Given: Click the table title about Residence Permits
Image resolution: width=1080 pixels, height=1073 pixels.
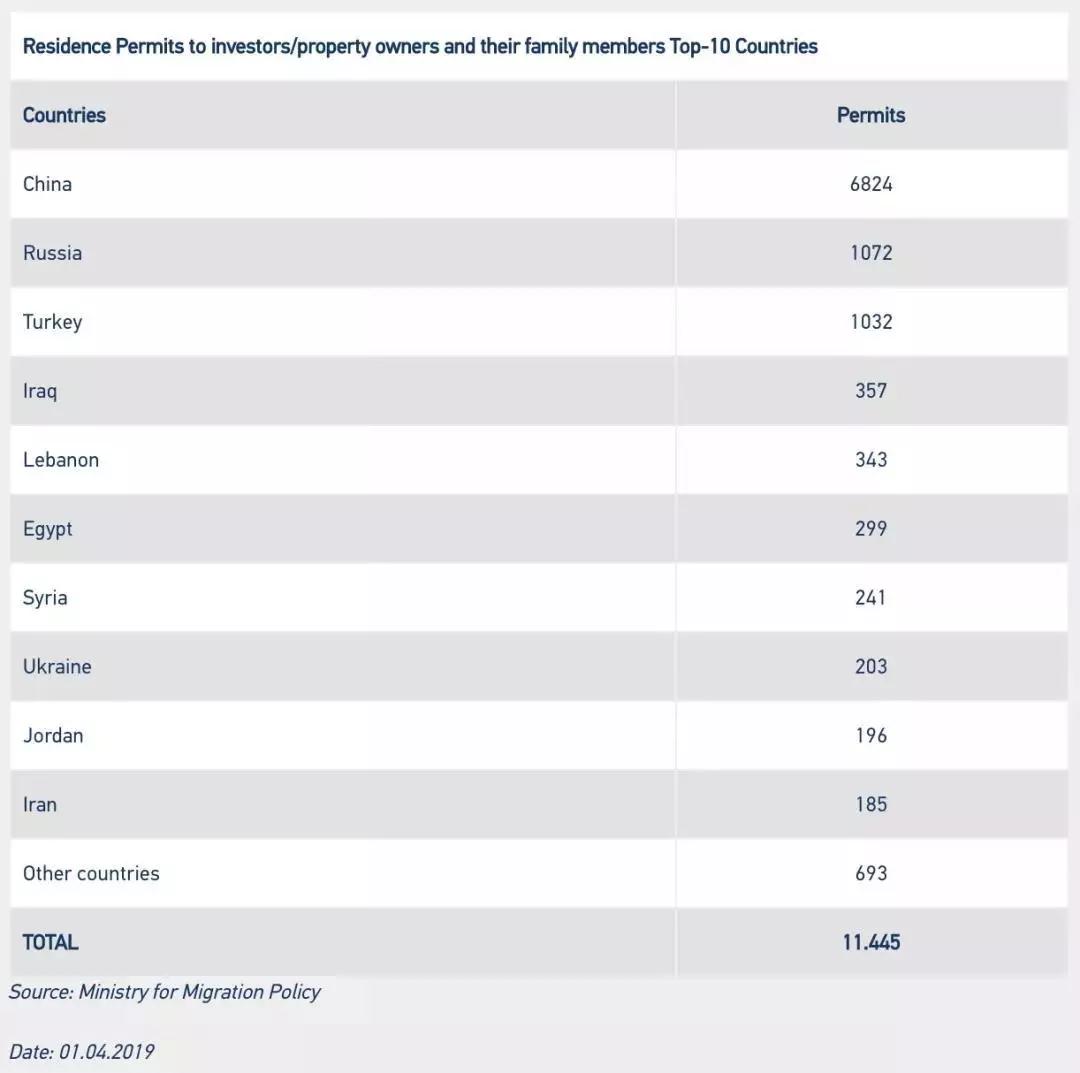Looking at the screenshot, I should pos(420,46).
